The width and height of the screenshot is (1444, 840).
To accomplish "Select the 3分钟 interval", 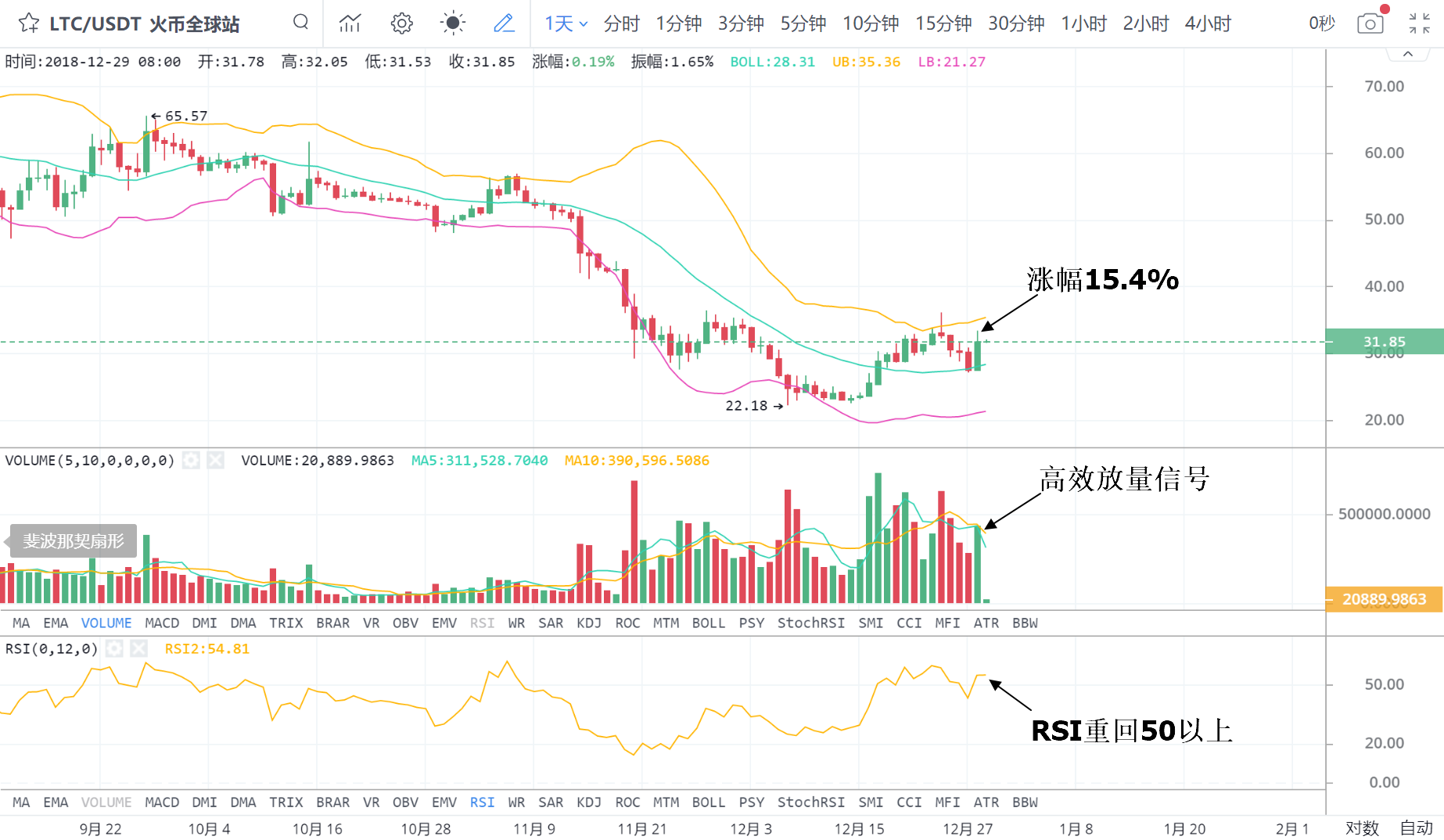I will pyautogui.click(x=741, y=23).
